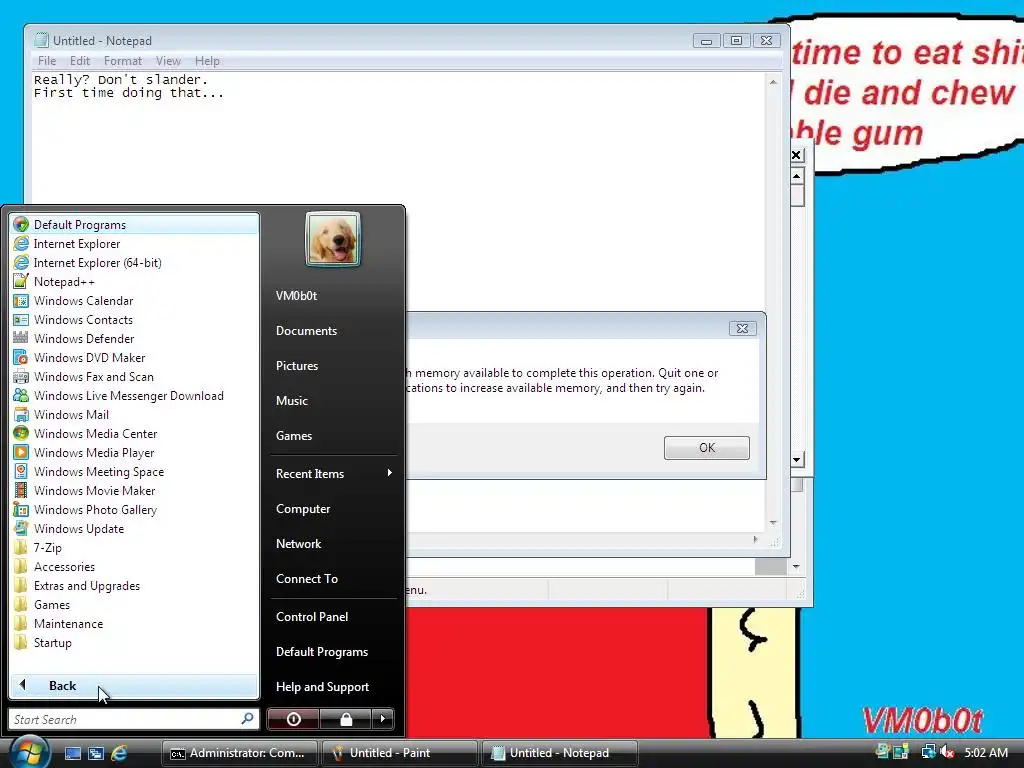This screenshot has width=1024, height=768.
Task: Click the Windows Start orb
Action: [29, 752]
